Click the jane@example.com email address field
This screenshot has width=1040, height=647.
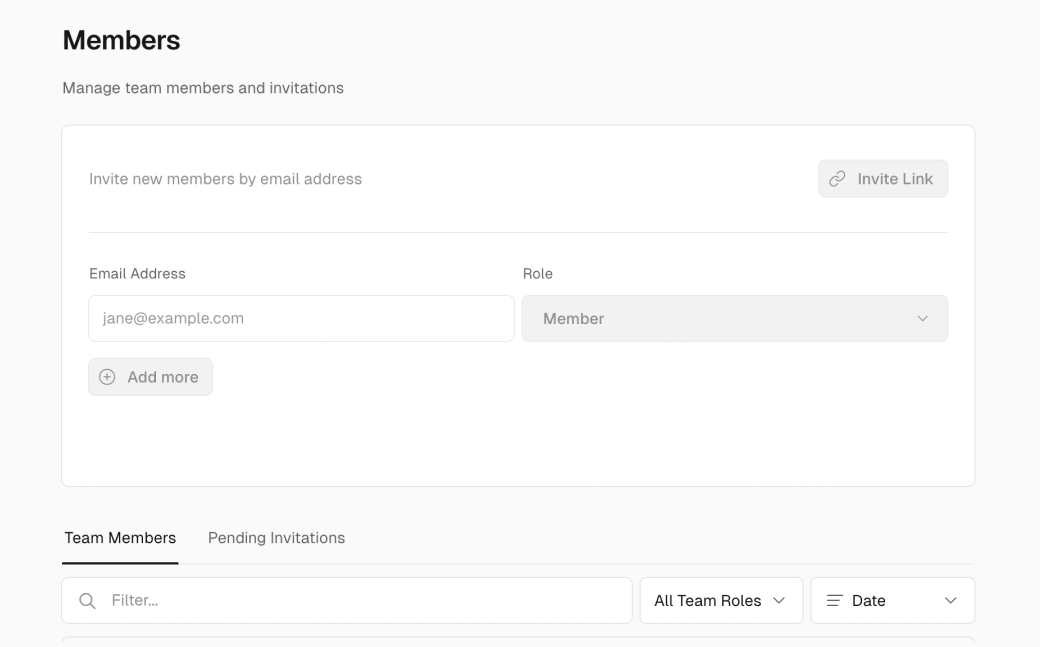click(x=300, y=318)
